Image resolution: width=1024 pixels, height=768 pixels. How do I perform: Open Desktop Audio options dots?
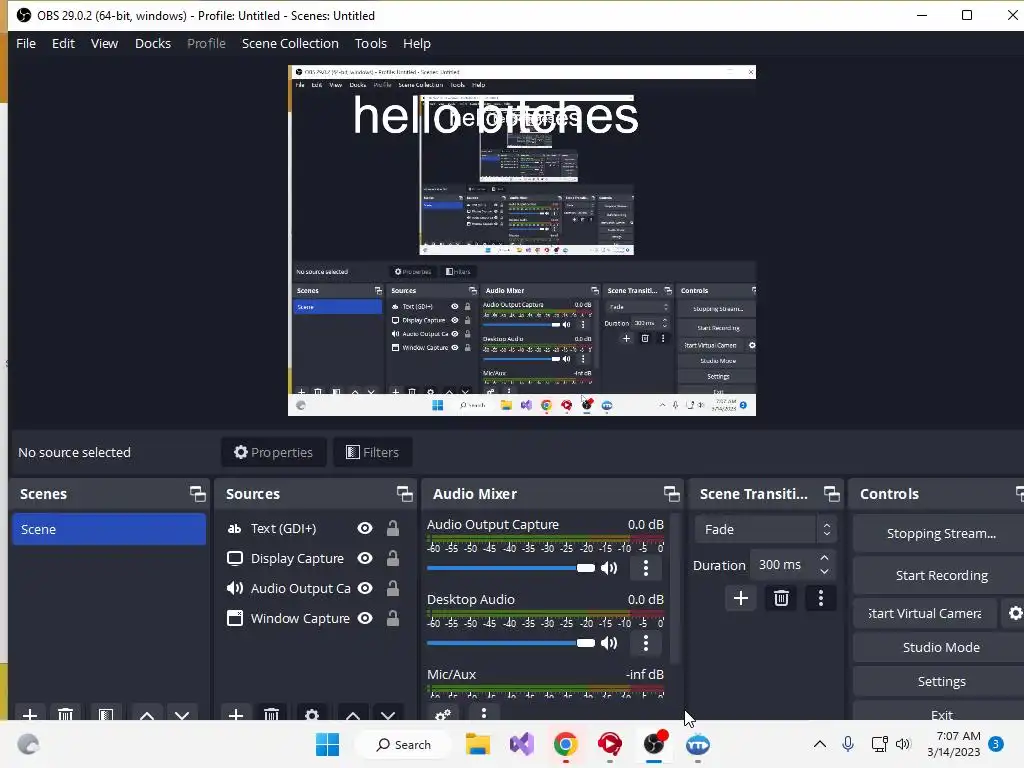click(x=646, y=643)
